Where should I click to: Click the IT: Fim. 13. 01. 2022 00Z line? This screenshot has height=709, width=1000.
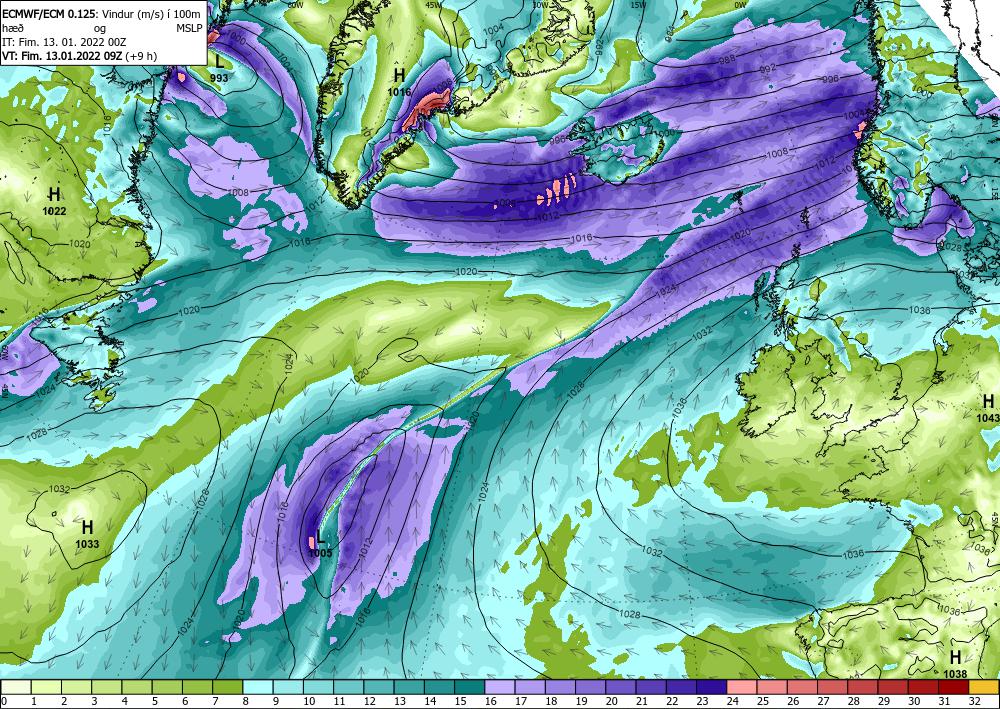point(64,42)
